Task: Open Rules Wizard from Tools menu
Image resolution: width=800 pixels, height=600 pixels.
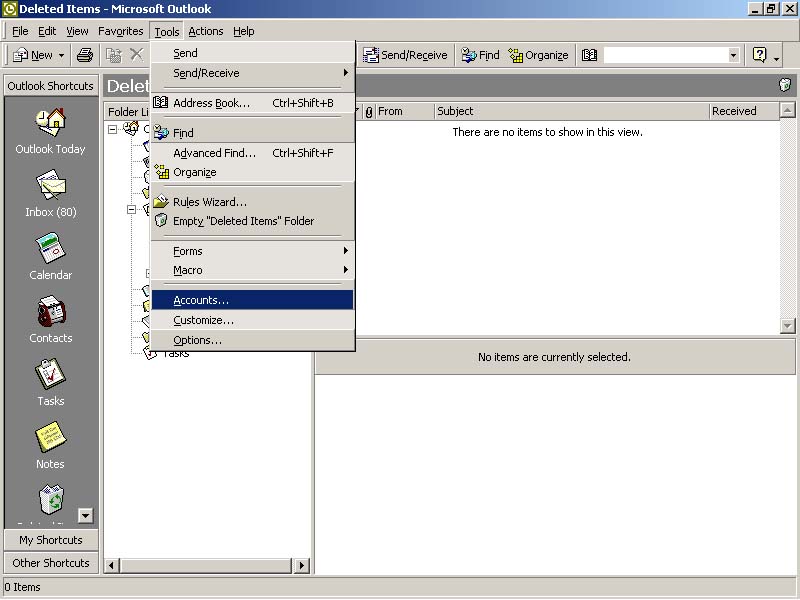Action: click(x=253, y=202)
